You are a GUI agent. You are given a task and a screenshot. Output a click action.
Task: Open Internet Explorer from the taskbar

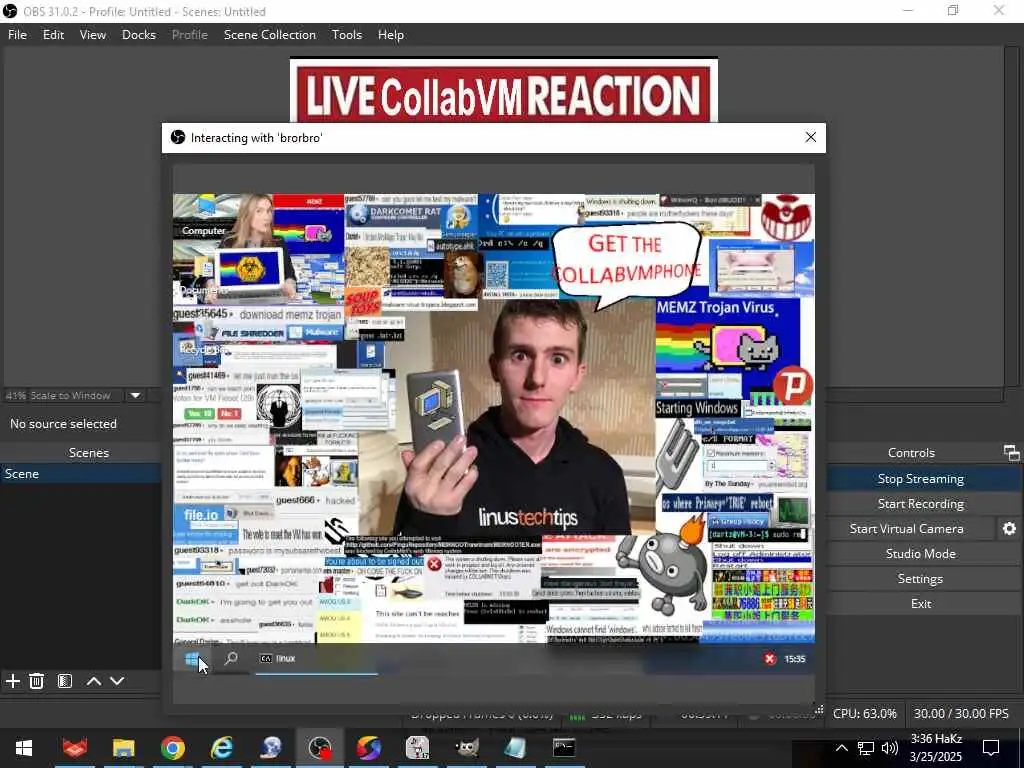coord(221,748)
